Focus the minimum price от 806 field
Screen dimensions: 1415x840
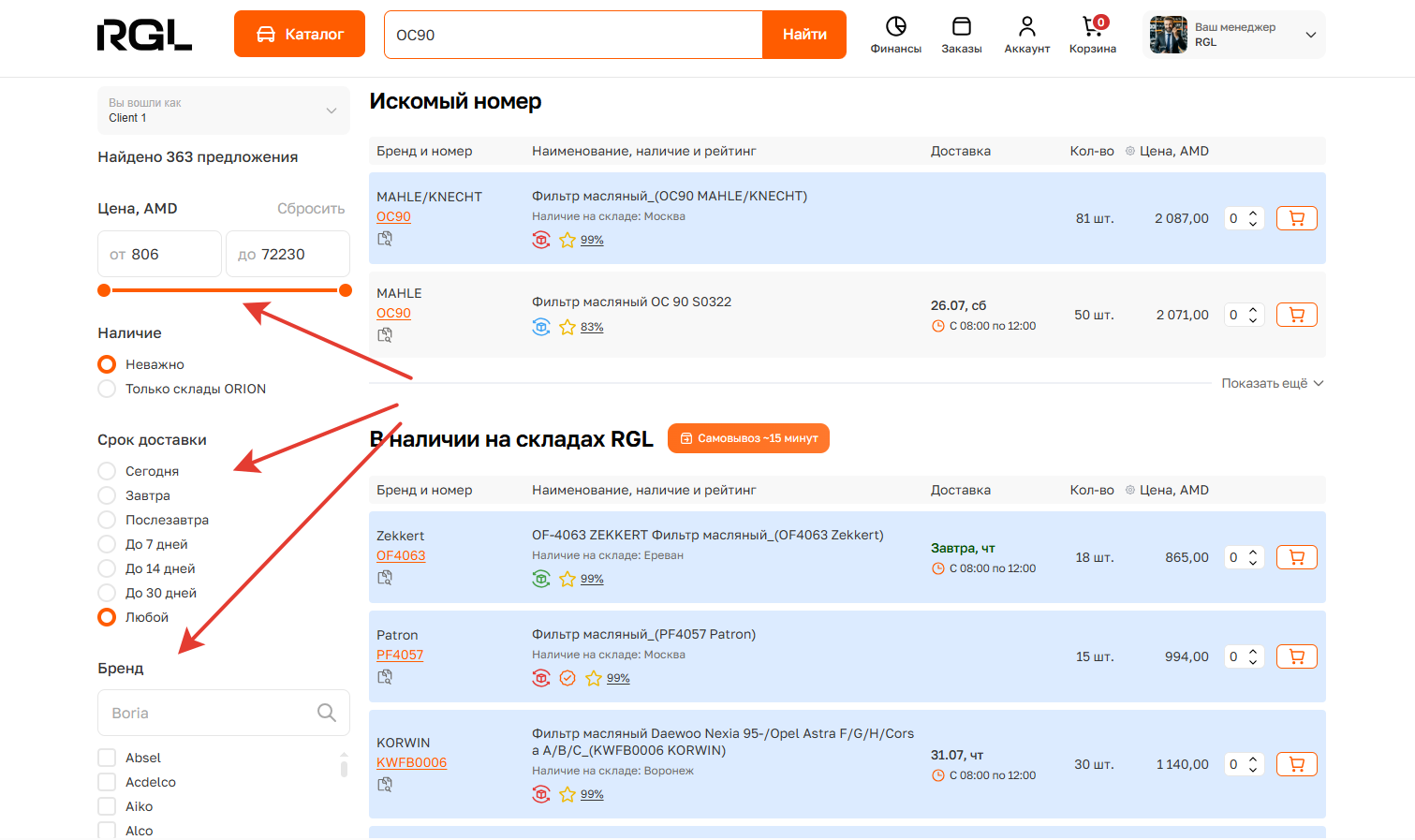tap(159, 254)
